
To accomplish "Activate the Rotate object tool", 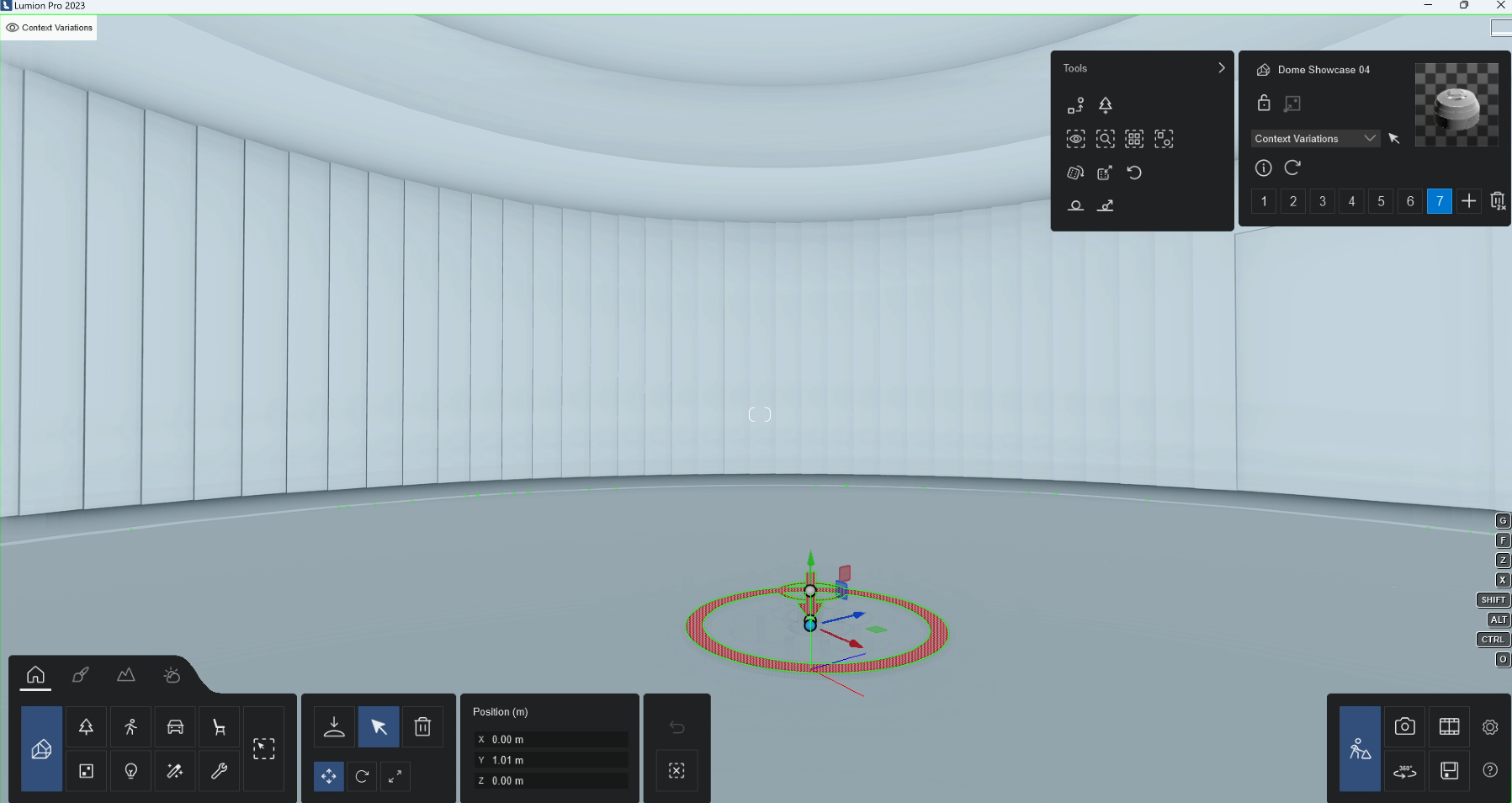I will point(362,776).
